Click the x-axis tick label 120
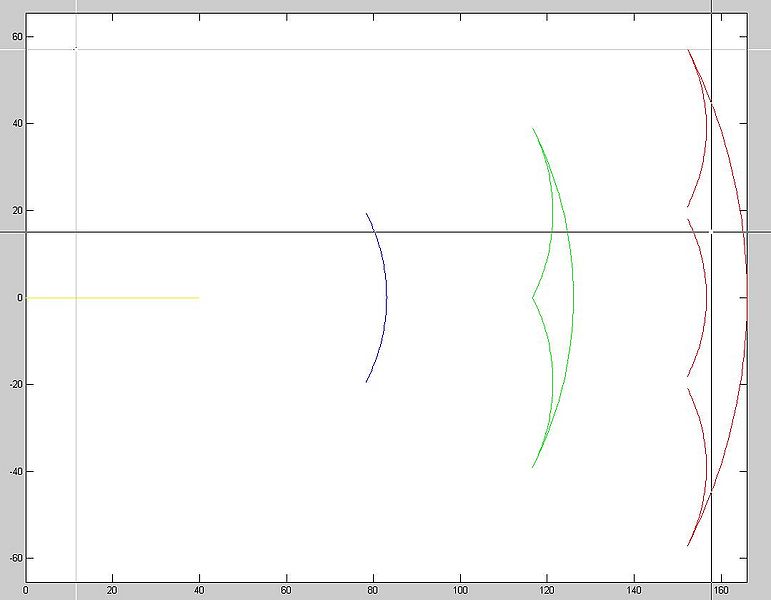Screen dimensions: 771x600 tap(547, 590)
